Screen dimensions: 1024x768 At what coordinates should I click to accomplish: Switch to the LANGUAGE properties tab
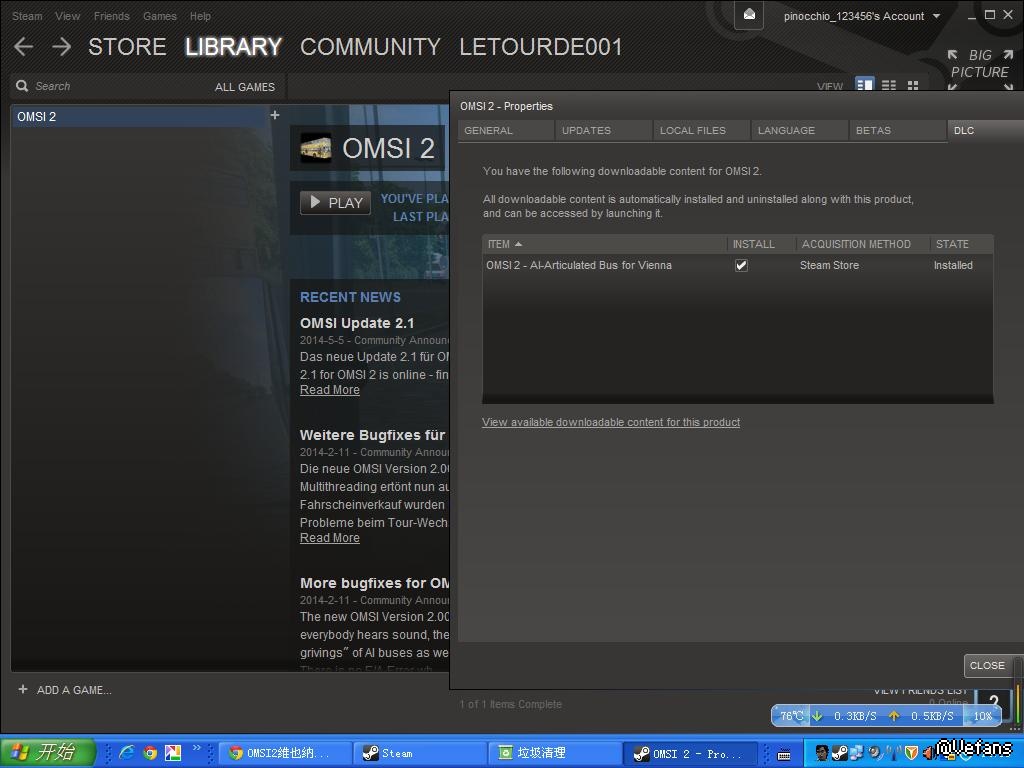800,131
